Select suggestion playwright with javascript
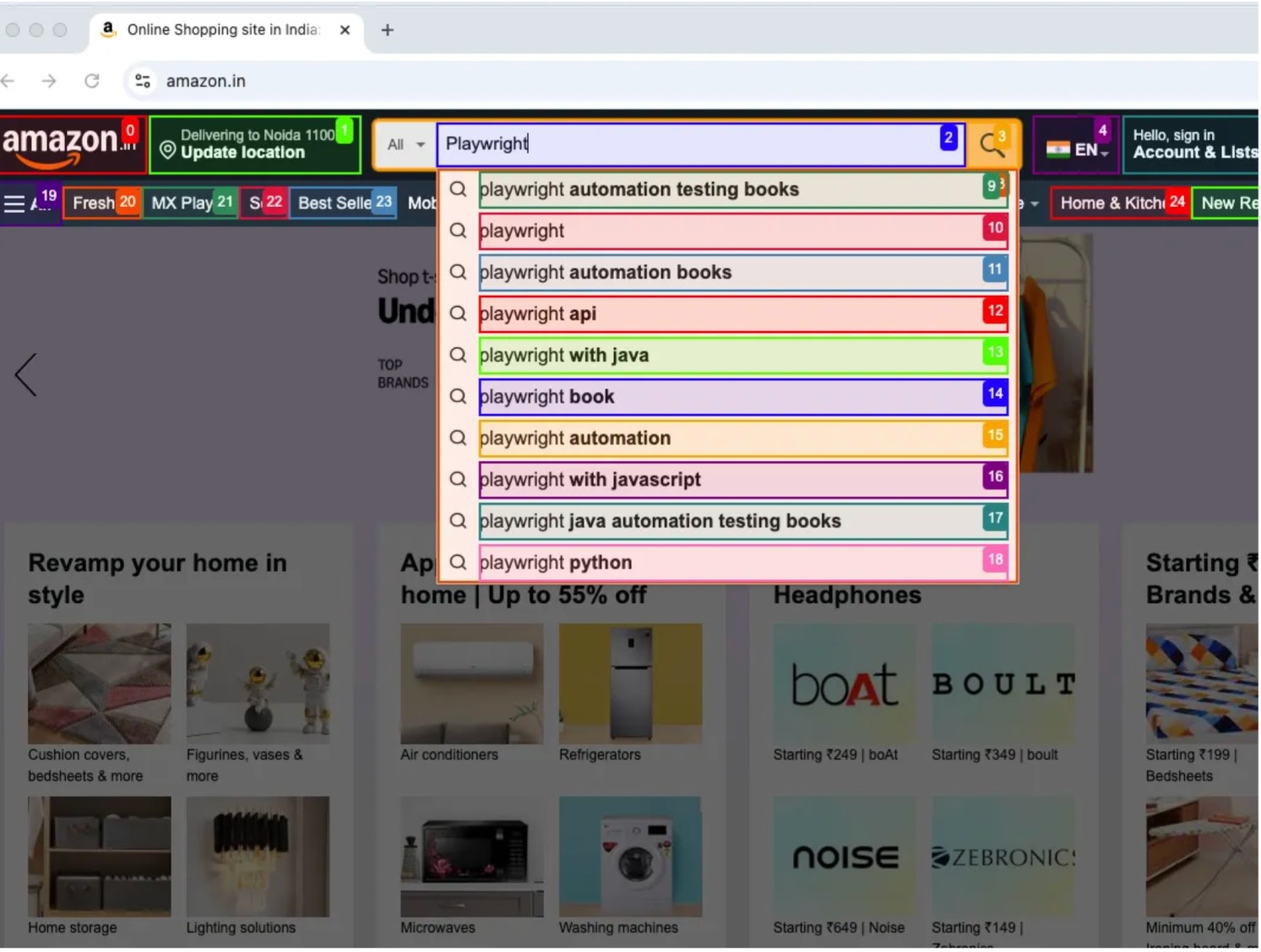The image size is (1261, 952). pyautogui.click(x=742, y=480)
